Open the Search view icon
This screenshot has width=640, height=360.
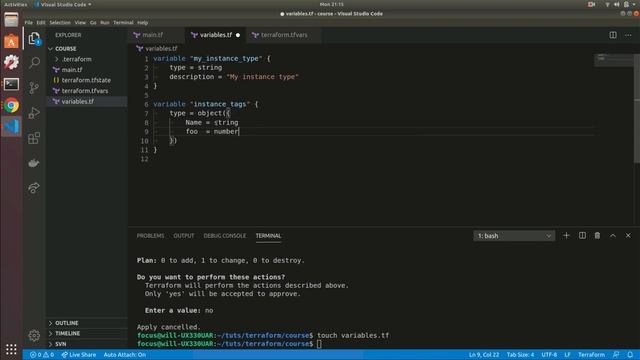click(34, 62)
